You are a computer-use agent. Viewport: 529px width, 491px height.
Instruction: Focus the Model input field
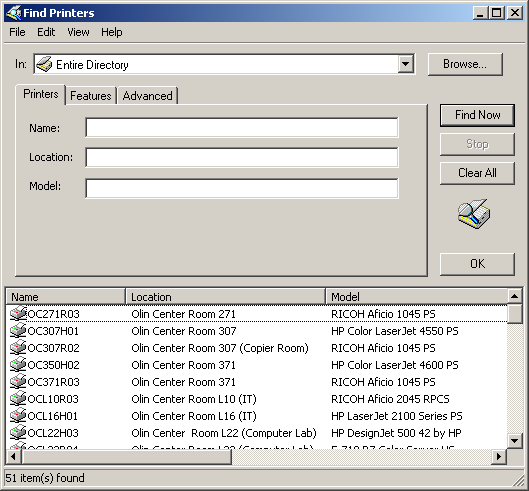point(242,188)
